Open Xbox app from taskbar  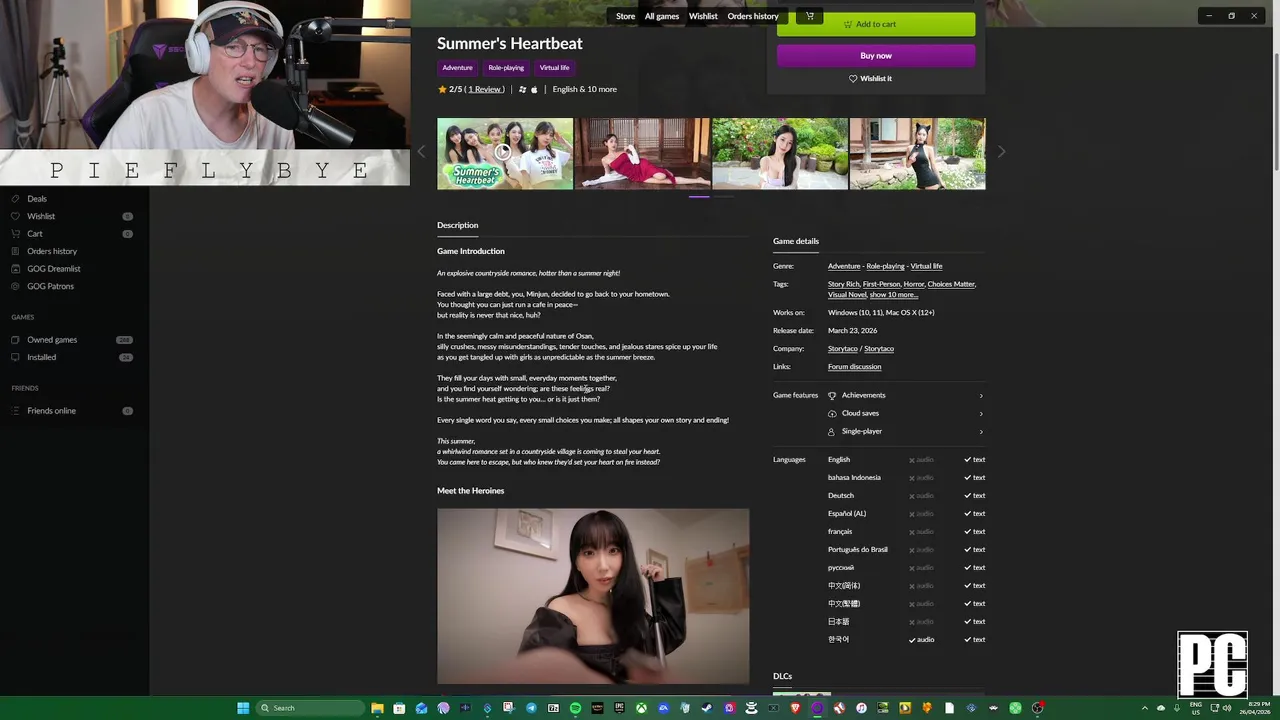point(641,708)
